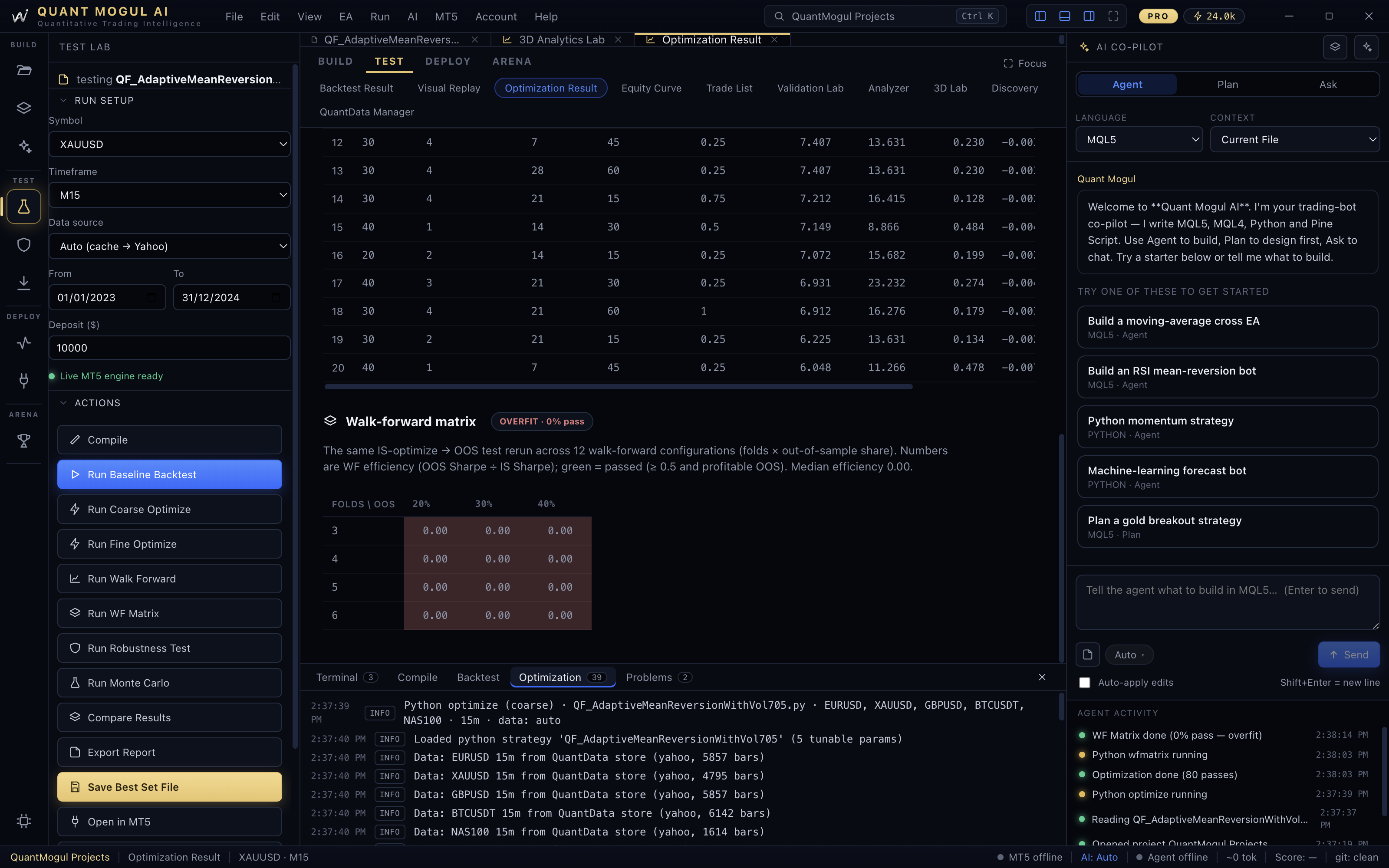Switch co-pilot mode to Ask
Image resolution: width=1389 pixels, height=868 pixels.
coord(1328,84)
